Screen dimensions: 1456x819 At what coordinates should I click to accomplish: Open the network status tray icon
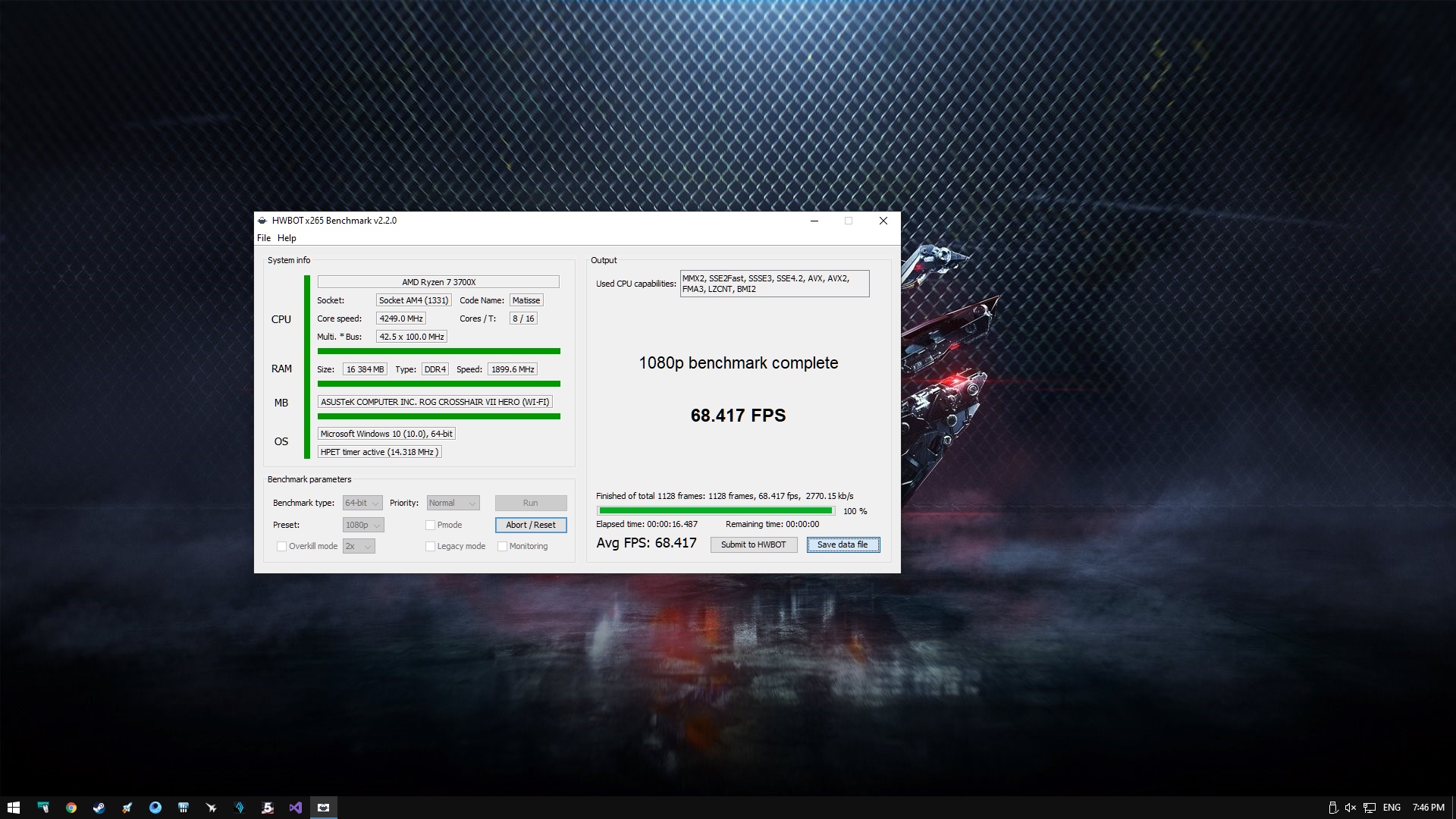(1370, 808)
